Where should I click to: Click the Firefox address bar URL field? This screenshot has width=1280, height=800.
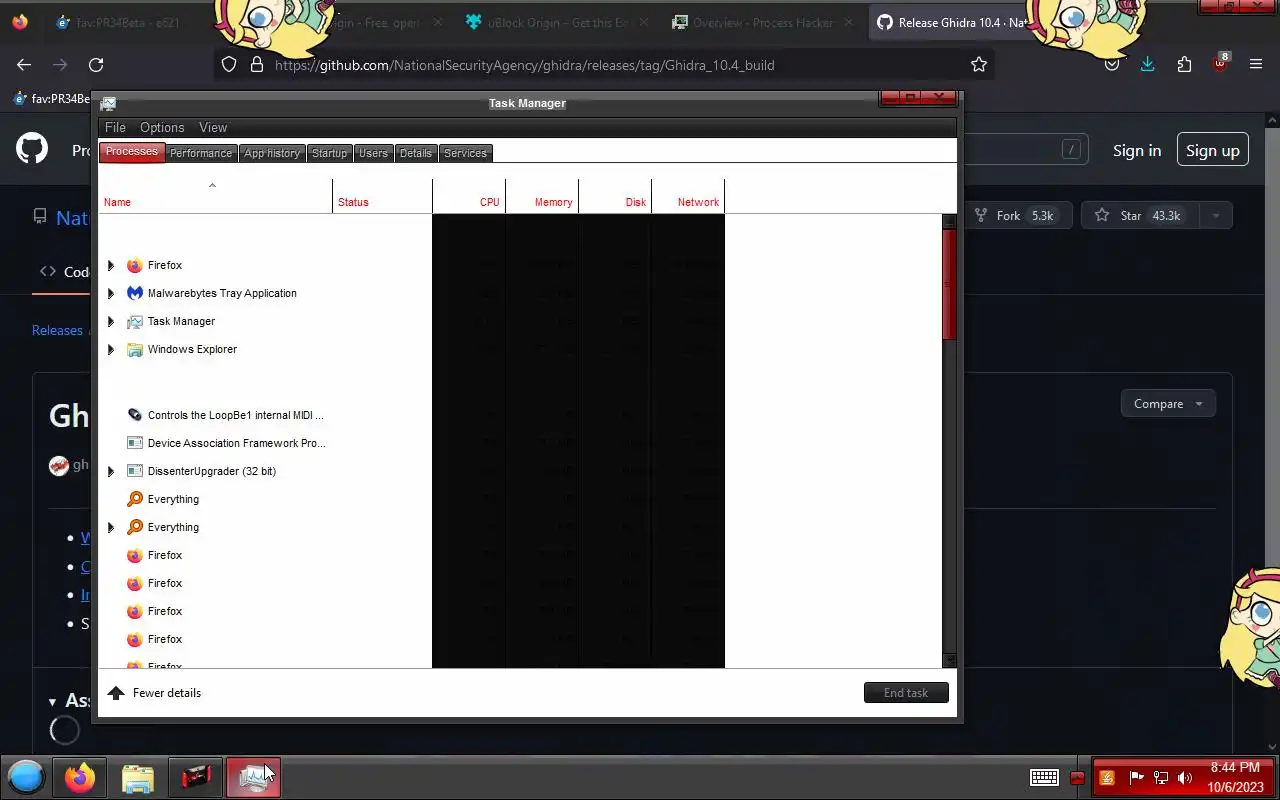click(604, 65)
